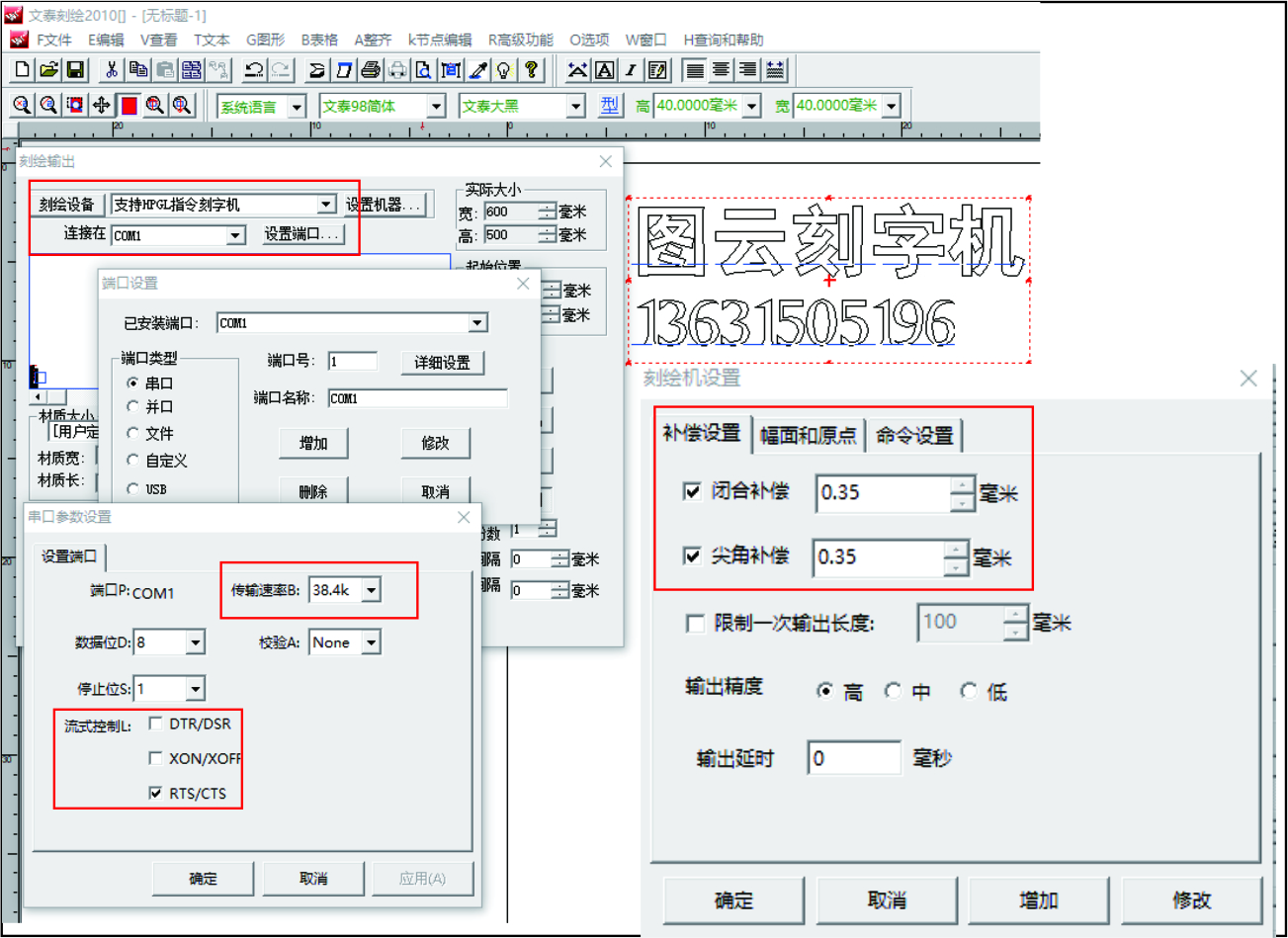Click the blue 型 font type icon
1288x938 pixels.
(x=609, y=106)
